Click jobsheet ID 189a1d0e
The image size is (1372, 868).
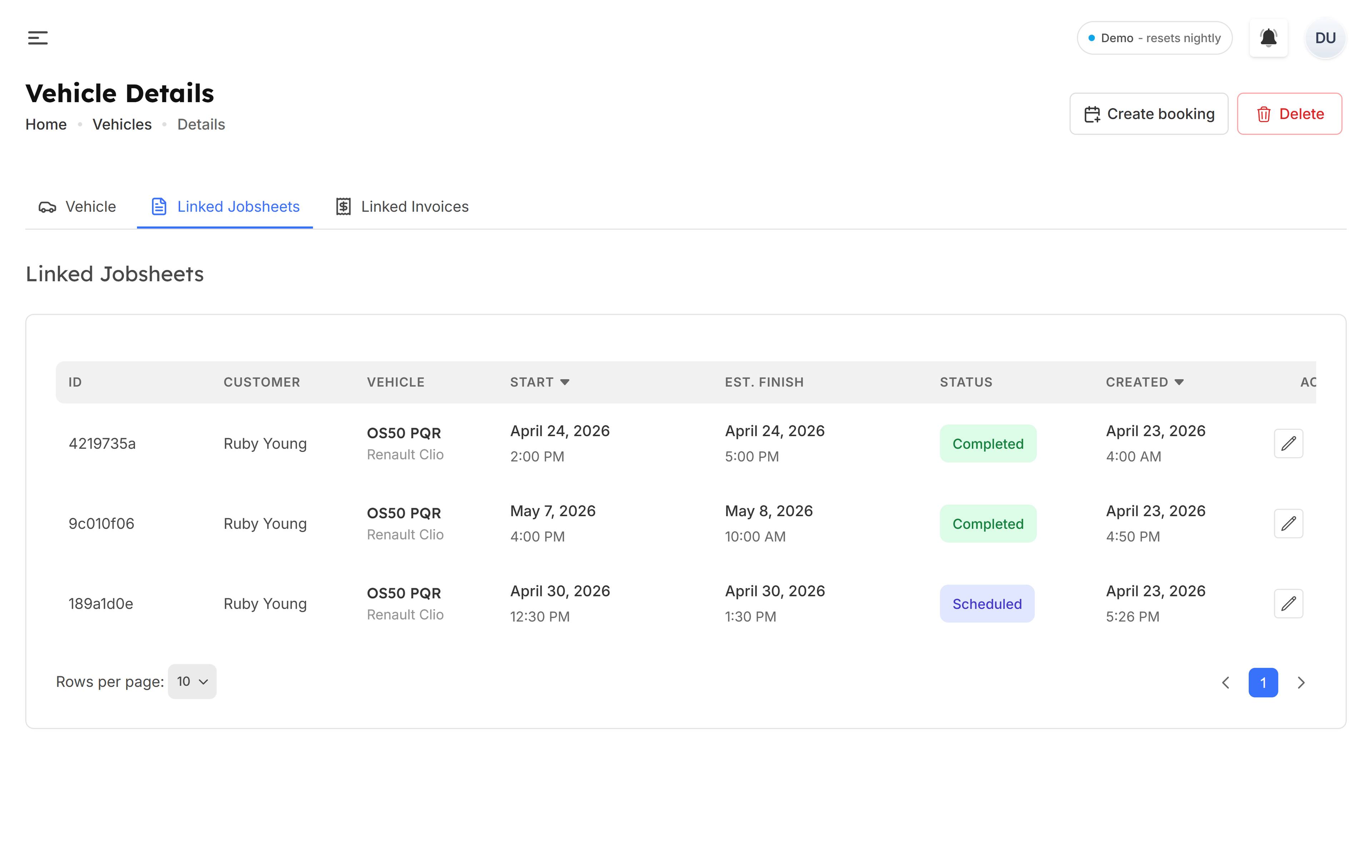[101, 604]
